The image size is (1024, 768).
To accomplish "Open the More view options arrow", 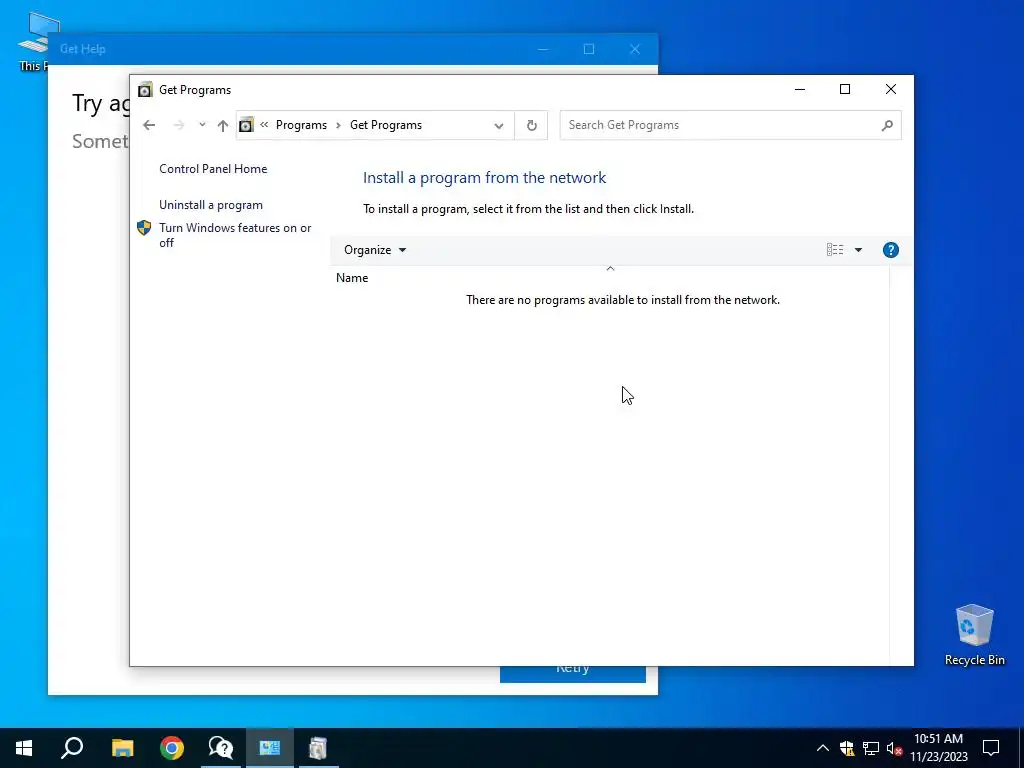I will (x=858, y=250).
